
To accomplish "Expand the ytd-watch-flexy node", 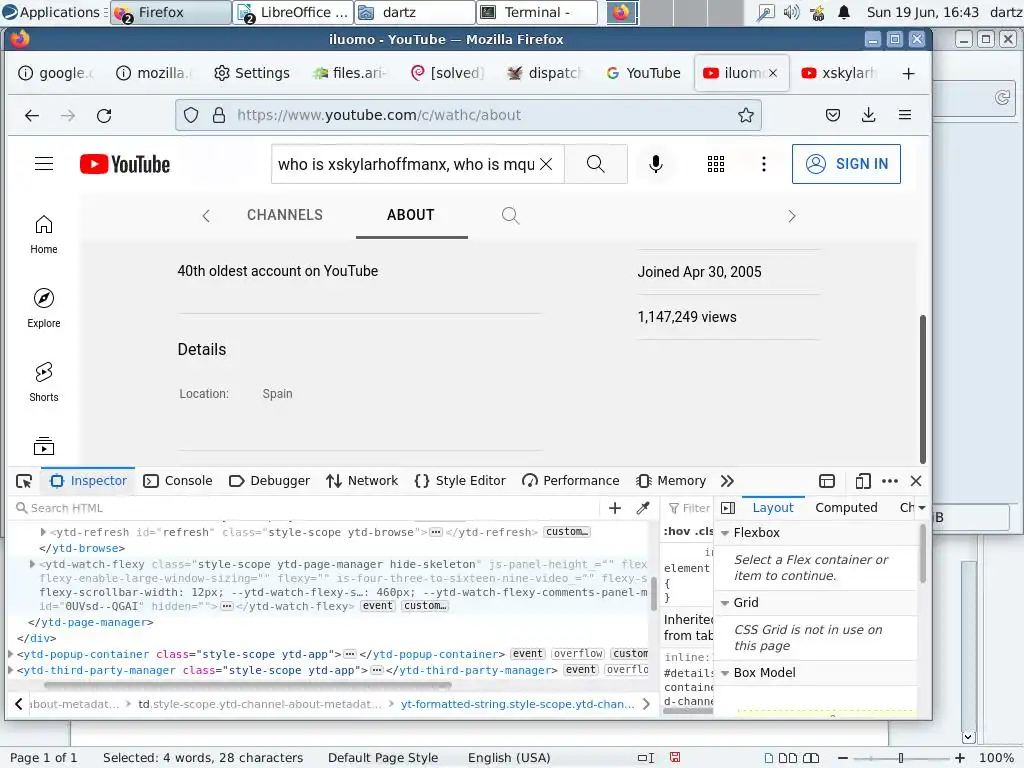I will (x=32, y=564).
